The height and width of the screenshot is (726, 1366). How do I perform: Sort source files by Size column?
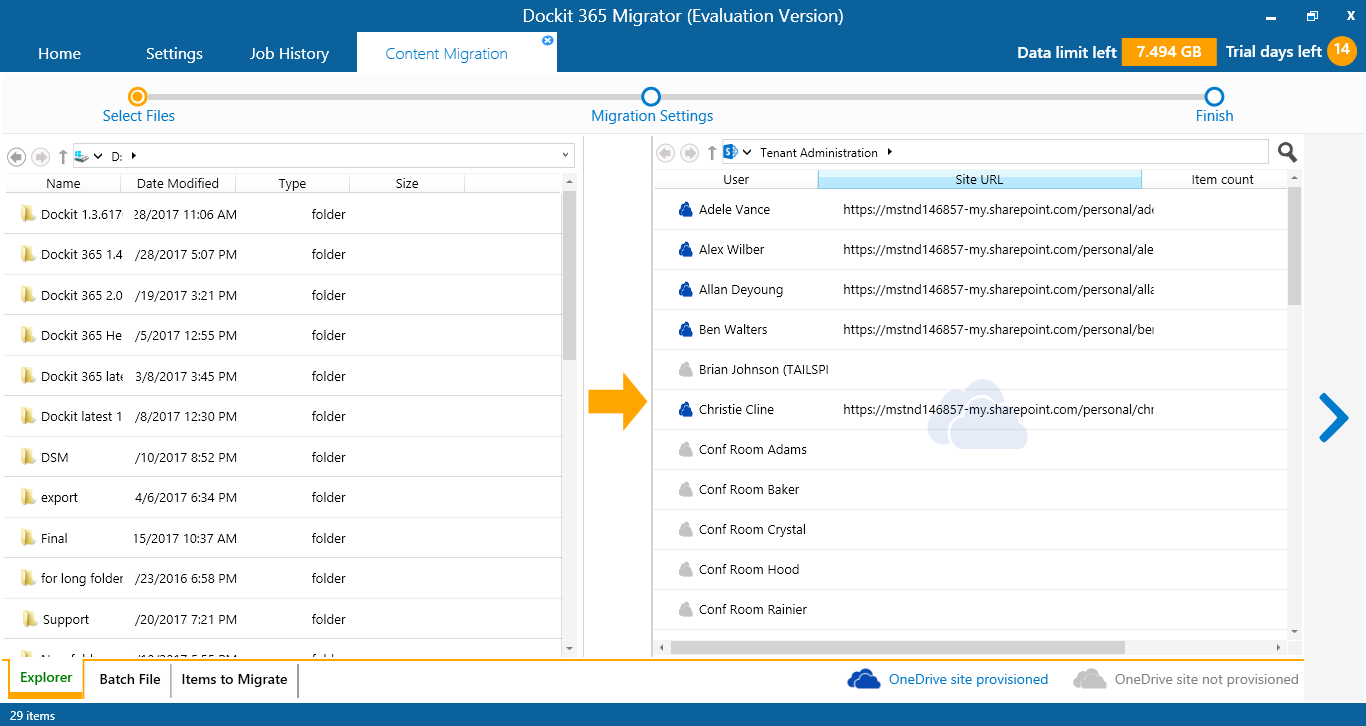pos(407,183)
